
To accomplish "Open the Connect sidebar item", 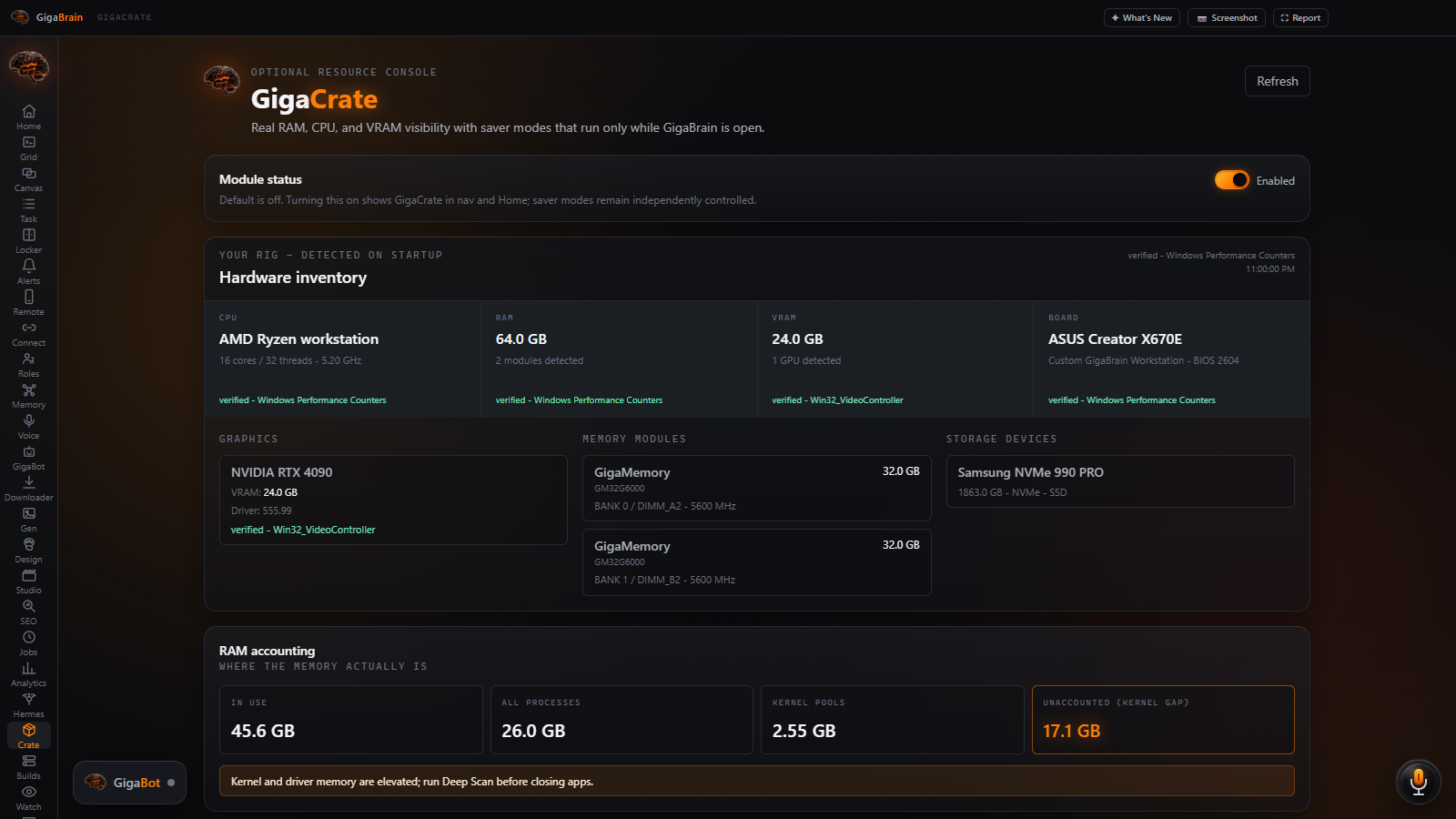I will (28, 333).
